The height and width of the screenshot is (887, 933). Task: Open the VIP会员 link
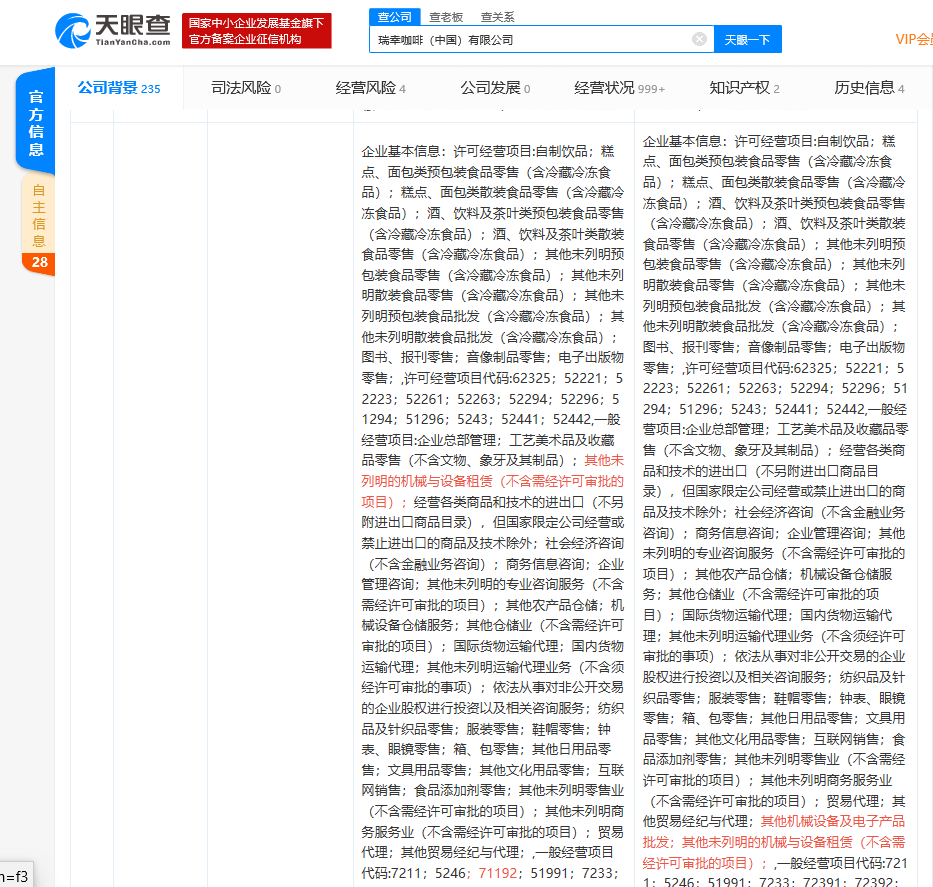click(x=913, y=39)
